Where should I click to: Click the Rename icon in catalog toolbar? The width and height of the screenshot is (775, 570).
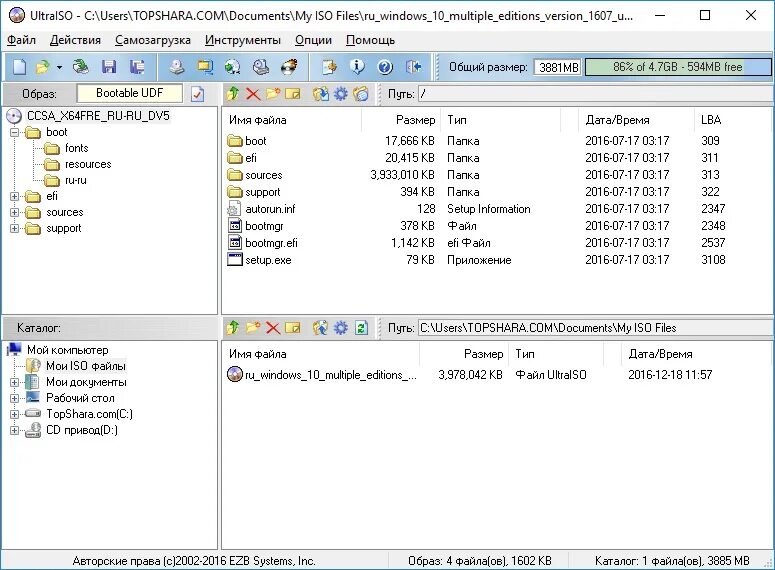293,327
